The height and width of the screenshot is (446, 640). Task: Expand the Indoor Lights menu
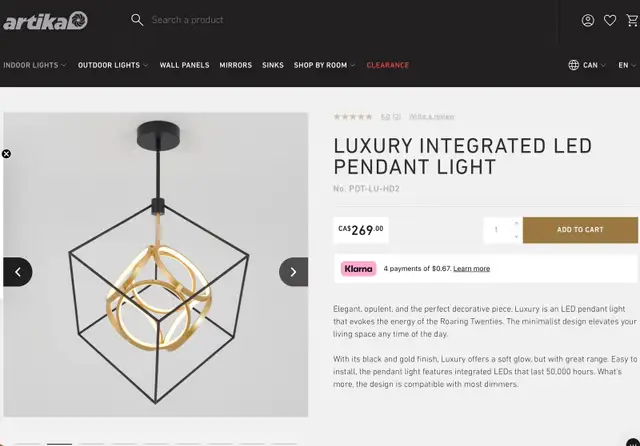pos(34,65)
